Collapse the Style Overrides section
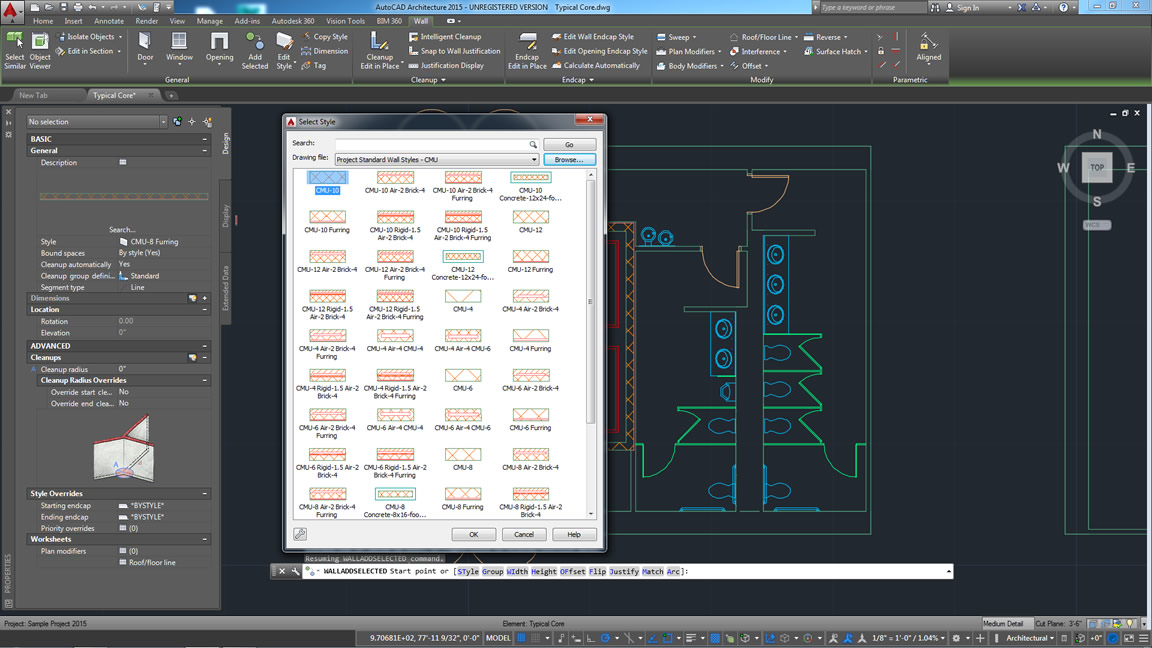Screen dimensions: 1152x648 point(205,494)
